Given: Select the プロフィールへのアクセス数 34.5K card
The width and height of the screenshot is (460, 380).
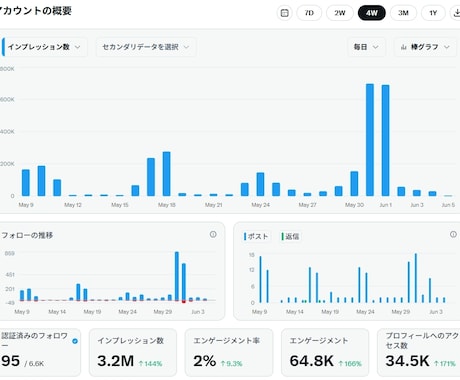Looking at the screenshot, I should click(x=419, y=352).
